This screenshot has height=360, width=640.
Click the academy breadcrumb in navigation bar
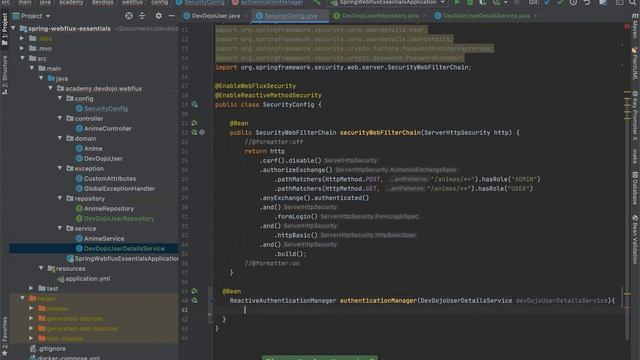(x=71, y=2)
